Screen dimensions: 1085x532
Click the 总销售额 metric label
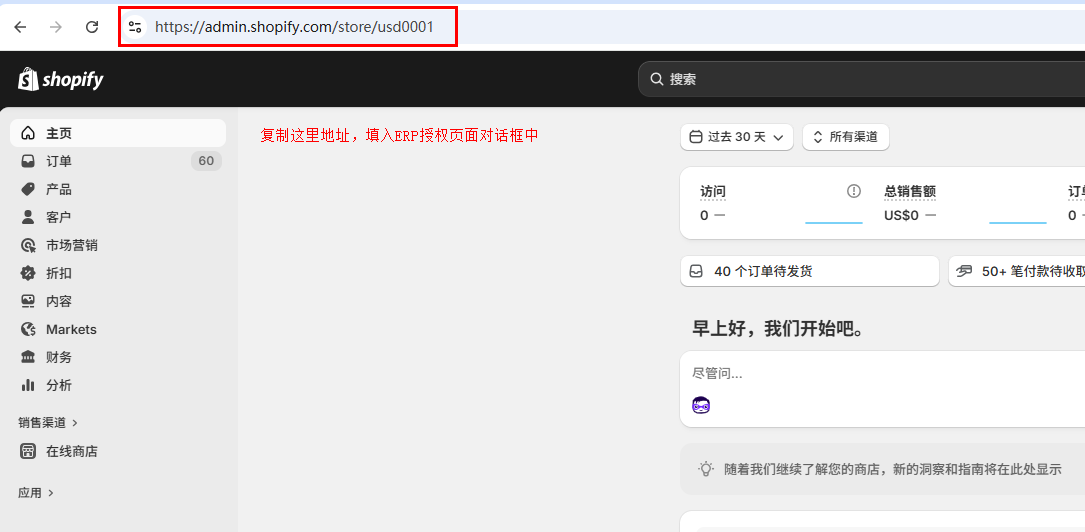(x=910, y=192)
